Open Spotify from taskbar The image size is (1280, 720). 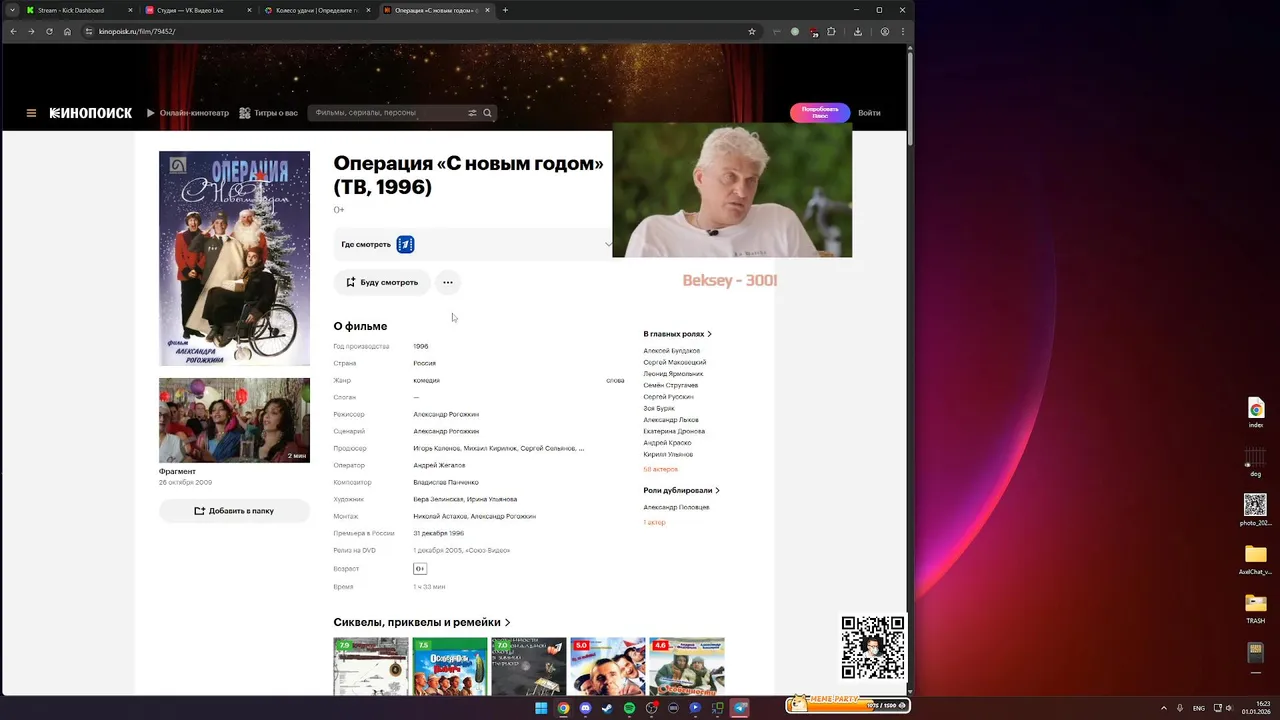pyautogui.click(x=629, y=708)
